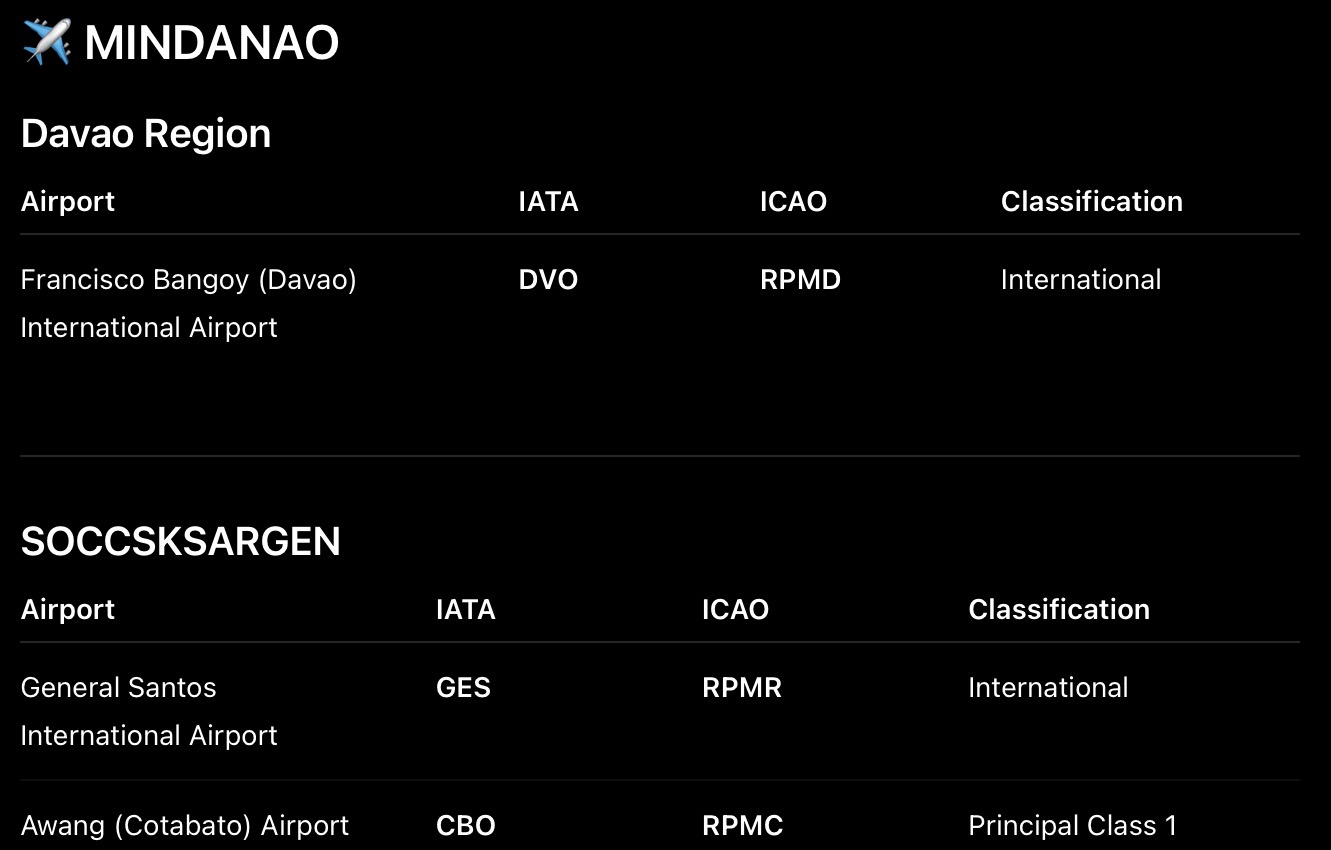
Task: Click International classification in Davao row
Action: click(x=1081, y=280)
